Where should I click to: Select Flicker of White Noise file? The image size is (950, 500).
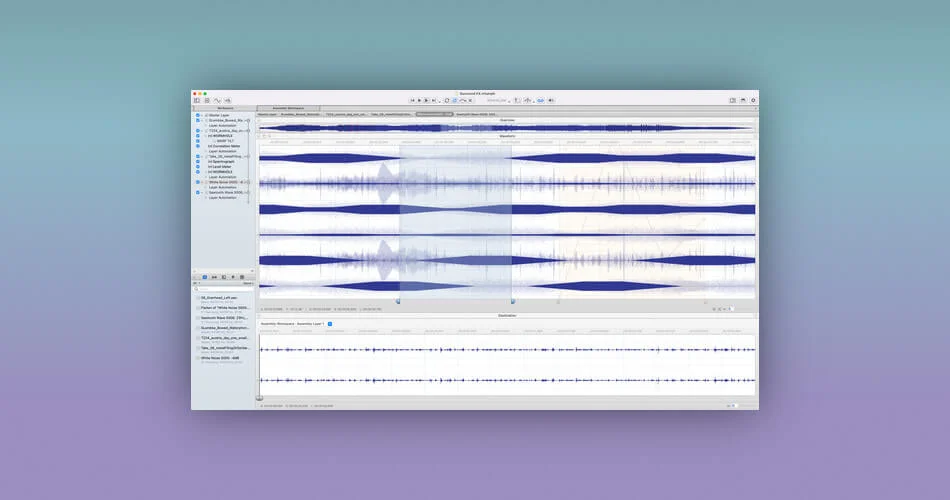tap(225, 308)
